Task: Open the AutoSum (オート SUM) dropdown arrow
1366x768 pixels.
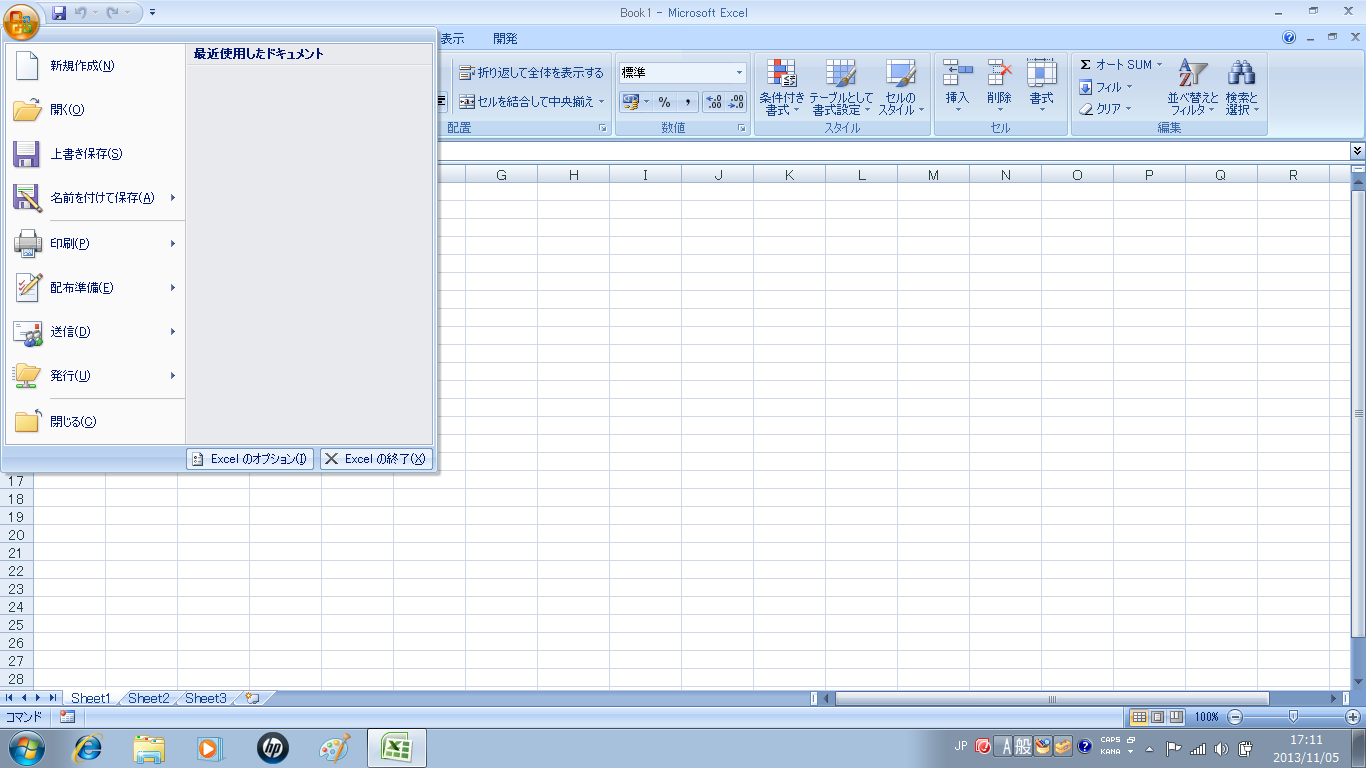Action: tap(1160, 65)
